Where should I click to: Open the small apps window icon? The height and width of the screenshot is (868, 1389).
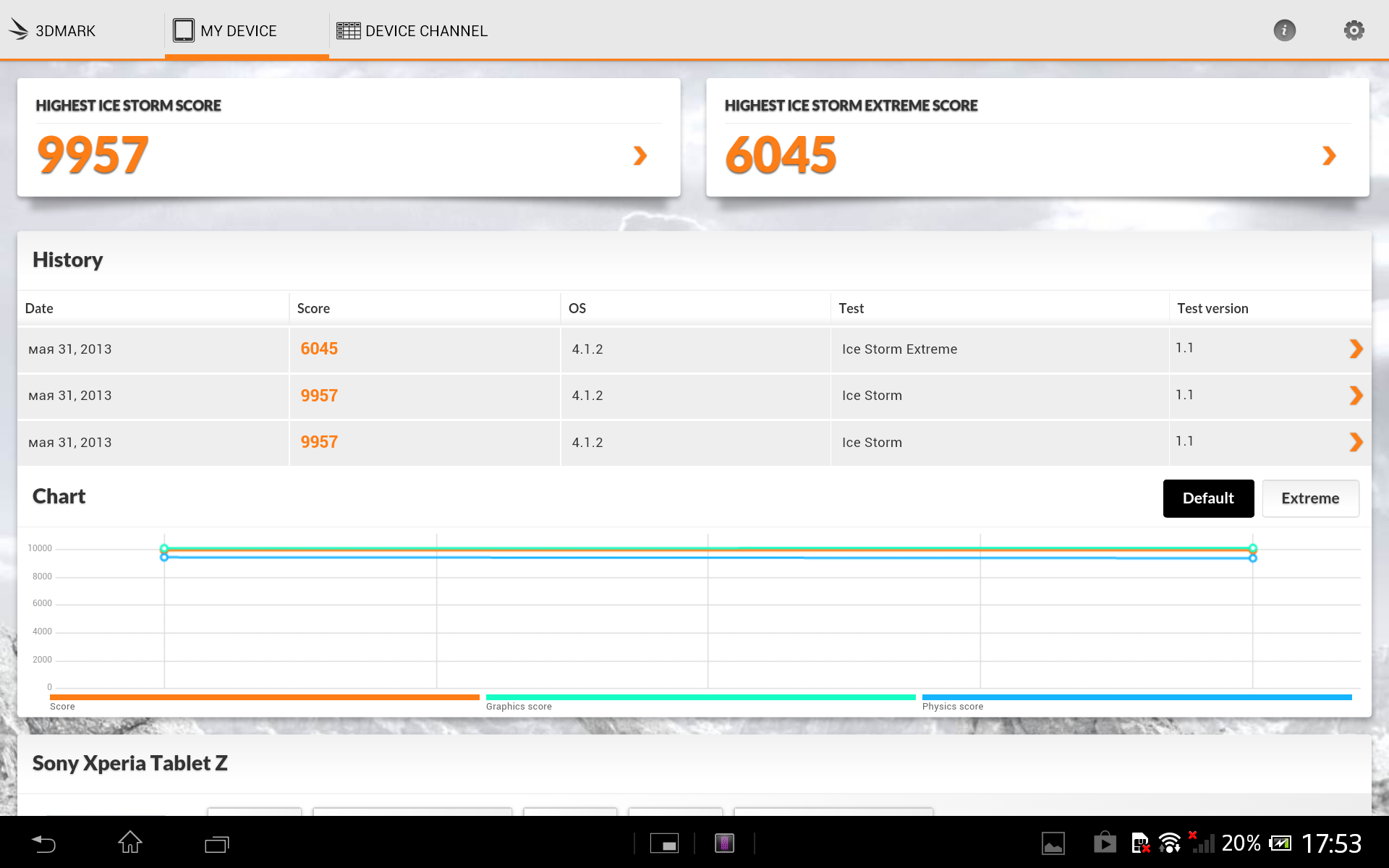tap(664, 843)
